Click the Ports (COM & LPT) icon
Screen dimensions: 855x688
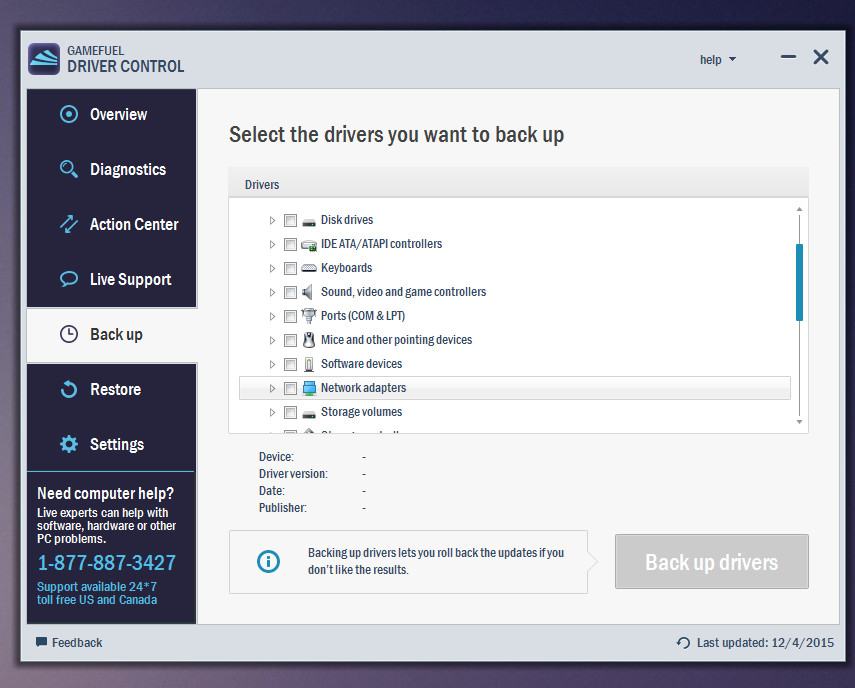coord(309,316)
